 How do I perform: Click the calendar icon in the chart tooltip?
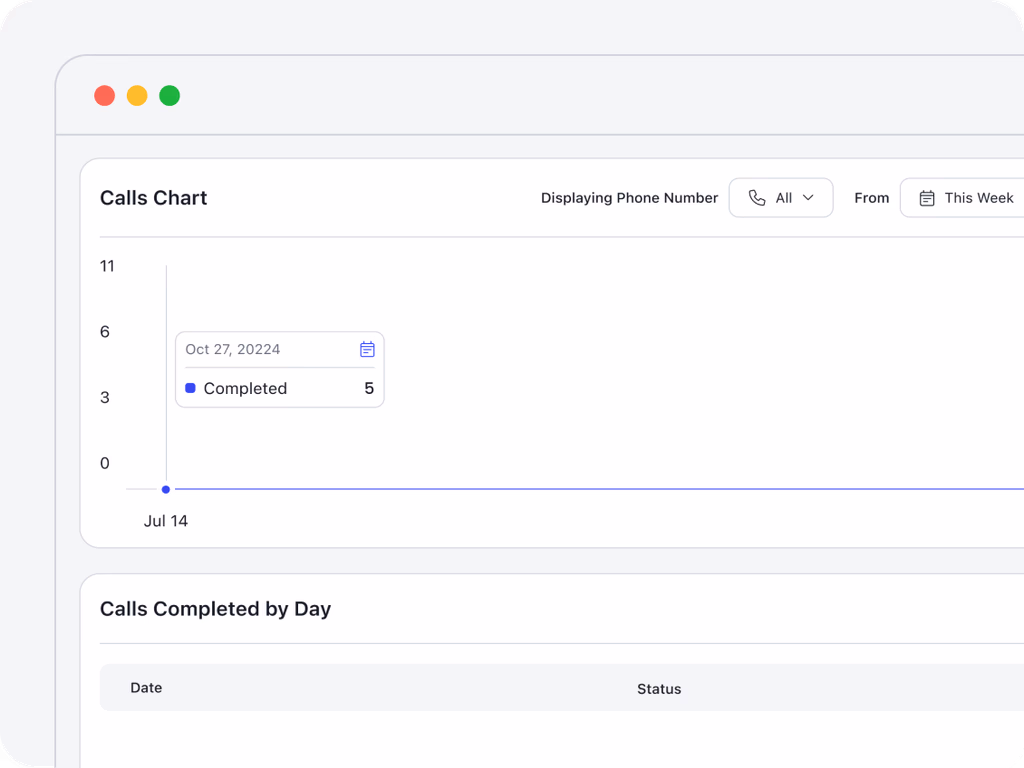pos(367,349)
